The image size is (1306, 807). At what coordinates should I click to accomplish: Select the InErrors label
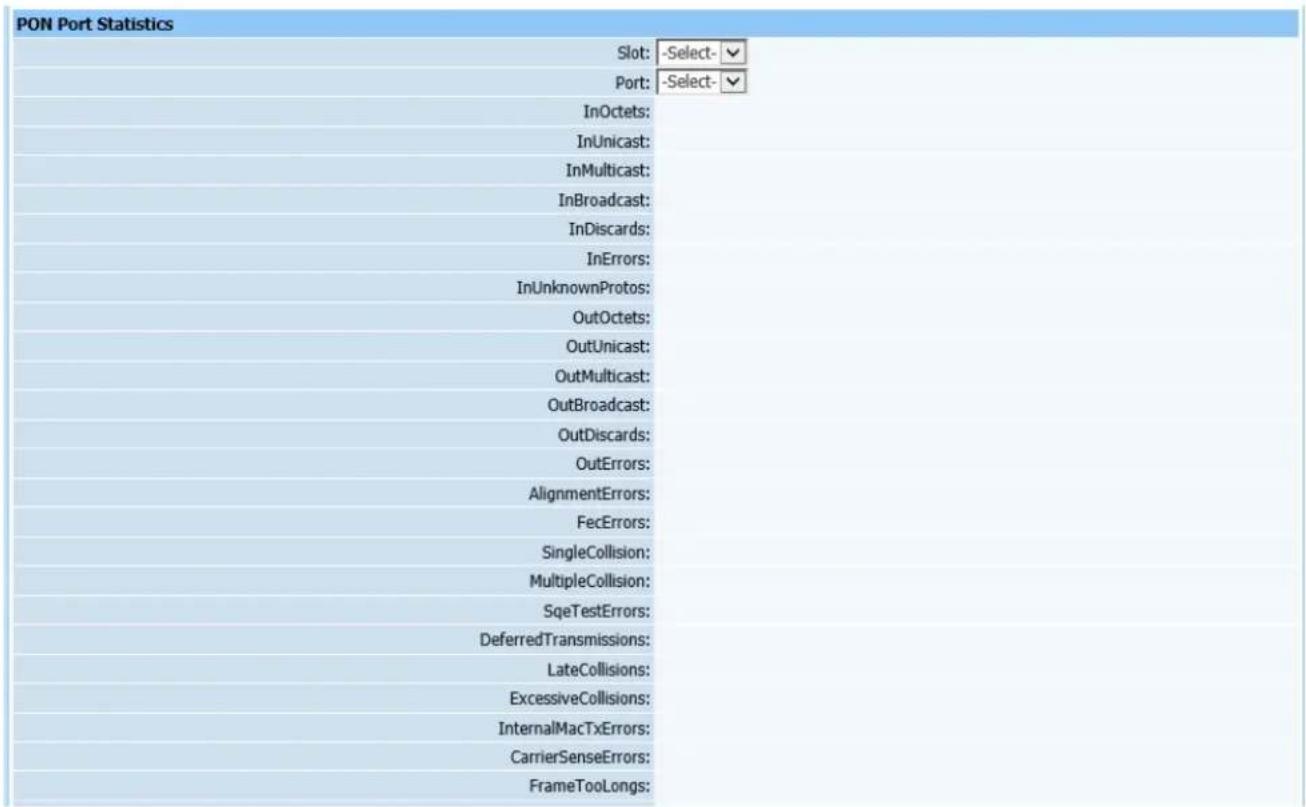(x=619, y=259)
